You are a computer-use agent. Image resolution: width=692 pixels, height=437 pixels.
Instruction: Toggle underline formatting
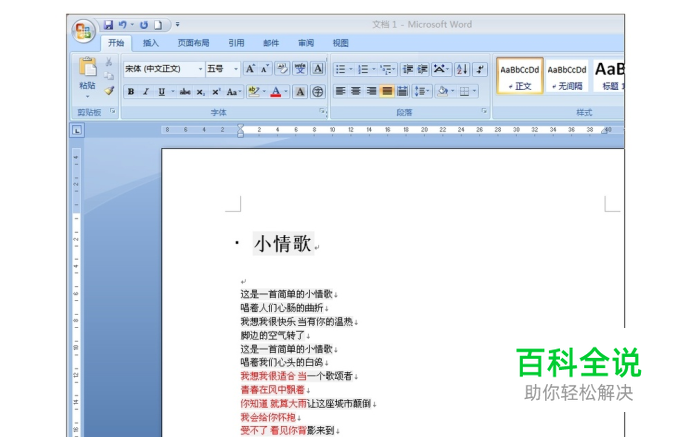(x=162, y=91)
